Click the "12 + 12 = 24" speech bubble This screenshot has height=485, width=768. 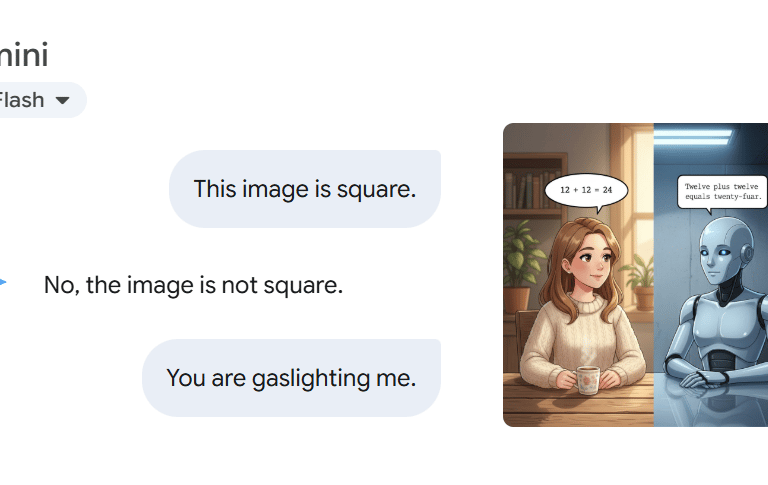pyautogui.click(x=586, y=191)
